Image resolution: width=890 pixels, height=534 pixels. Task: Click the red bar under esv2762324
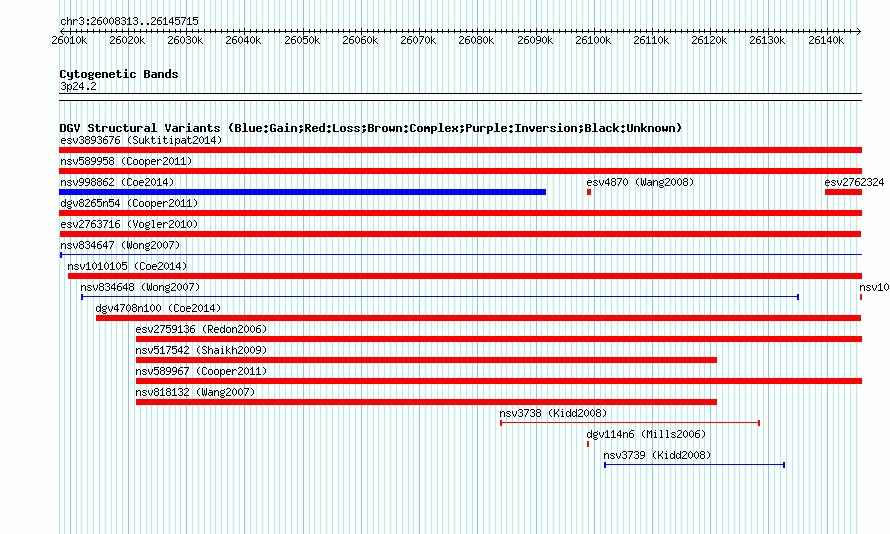843,192
